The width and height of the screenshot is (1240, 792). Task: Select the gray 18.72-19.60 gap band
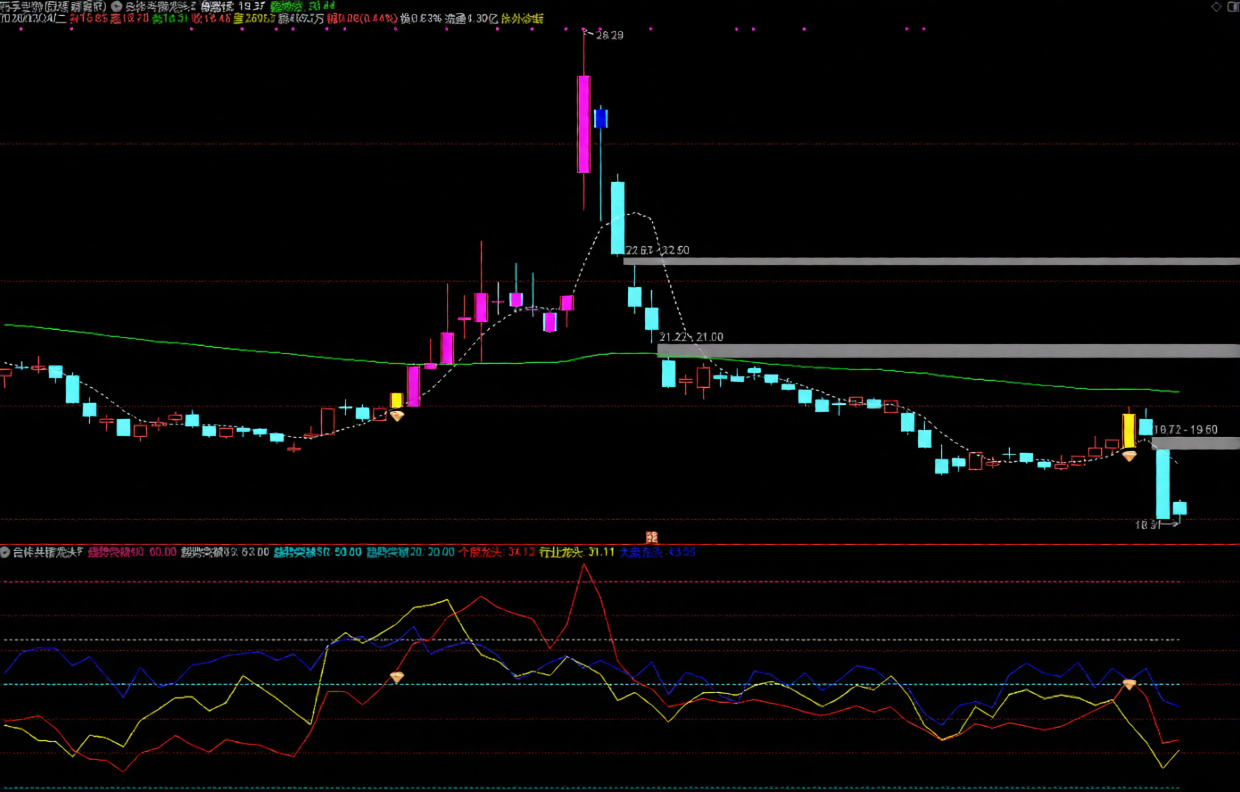(x=1195, y=442)
